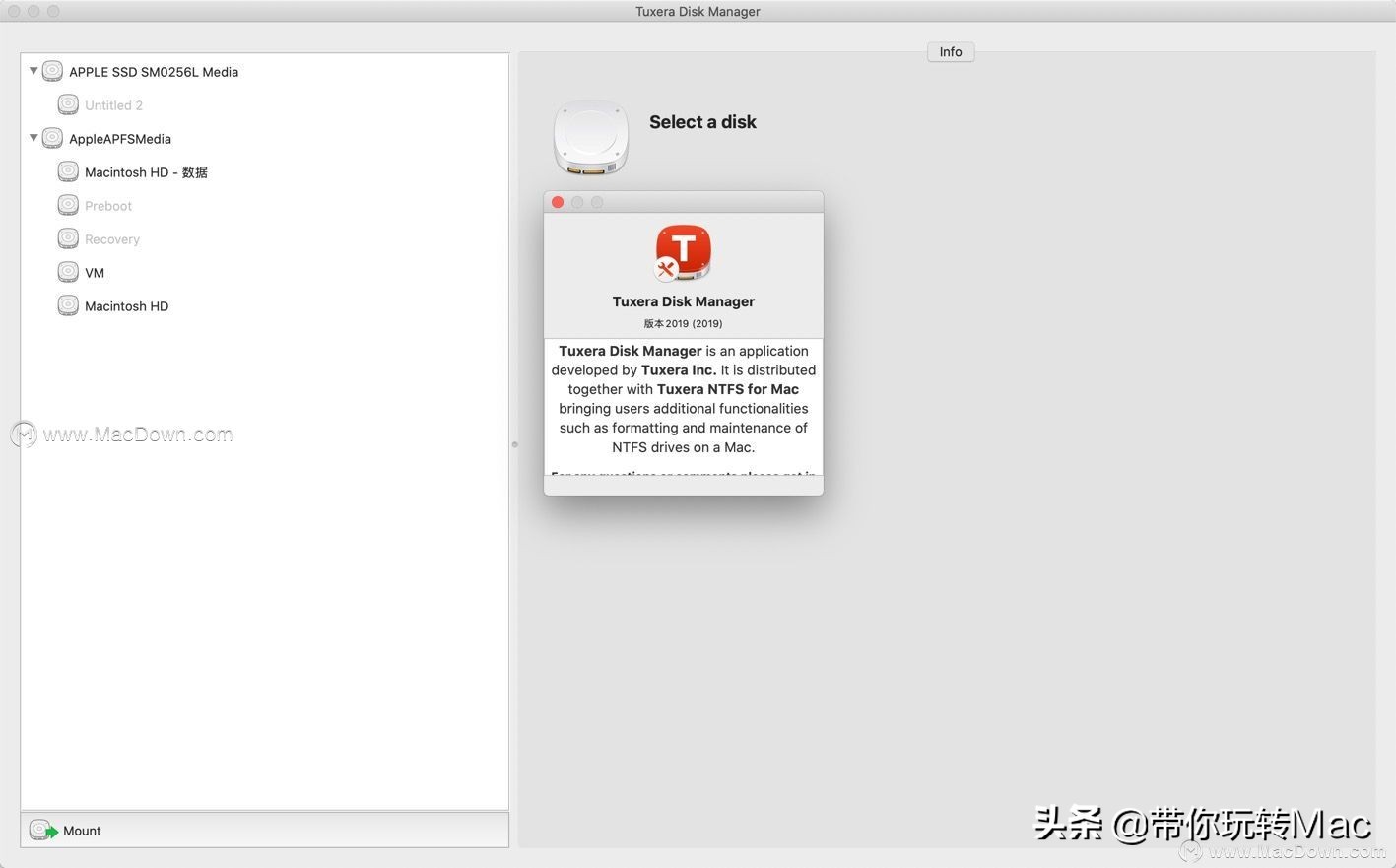Click the VM volume icon
The image size is (1396, 868).
click(x=68, y=272)
